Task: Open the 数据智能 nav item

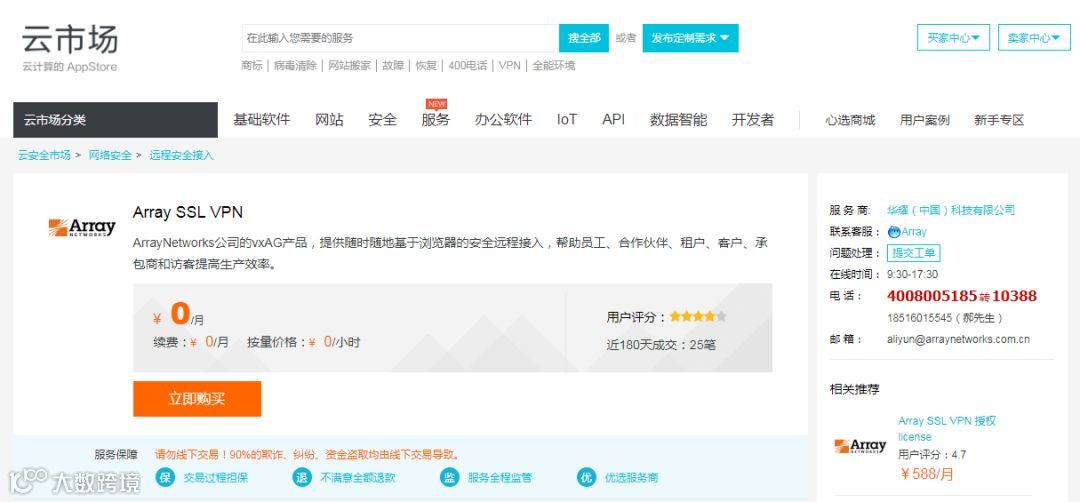Action: [678, 120]
